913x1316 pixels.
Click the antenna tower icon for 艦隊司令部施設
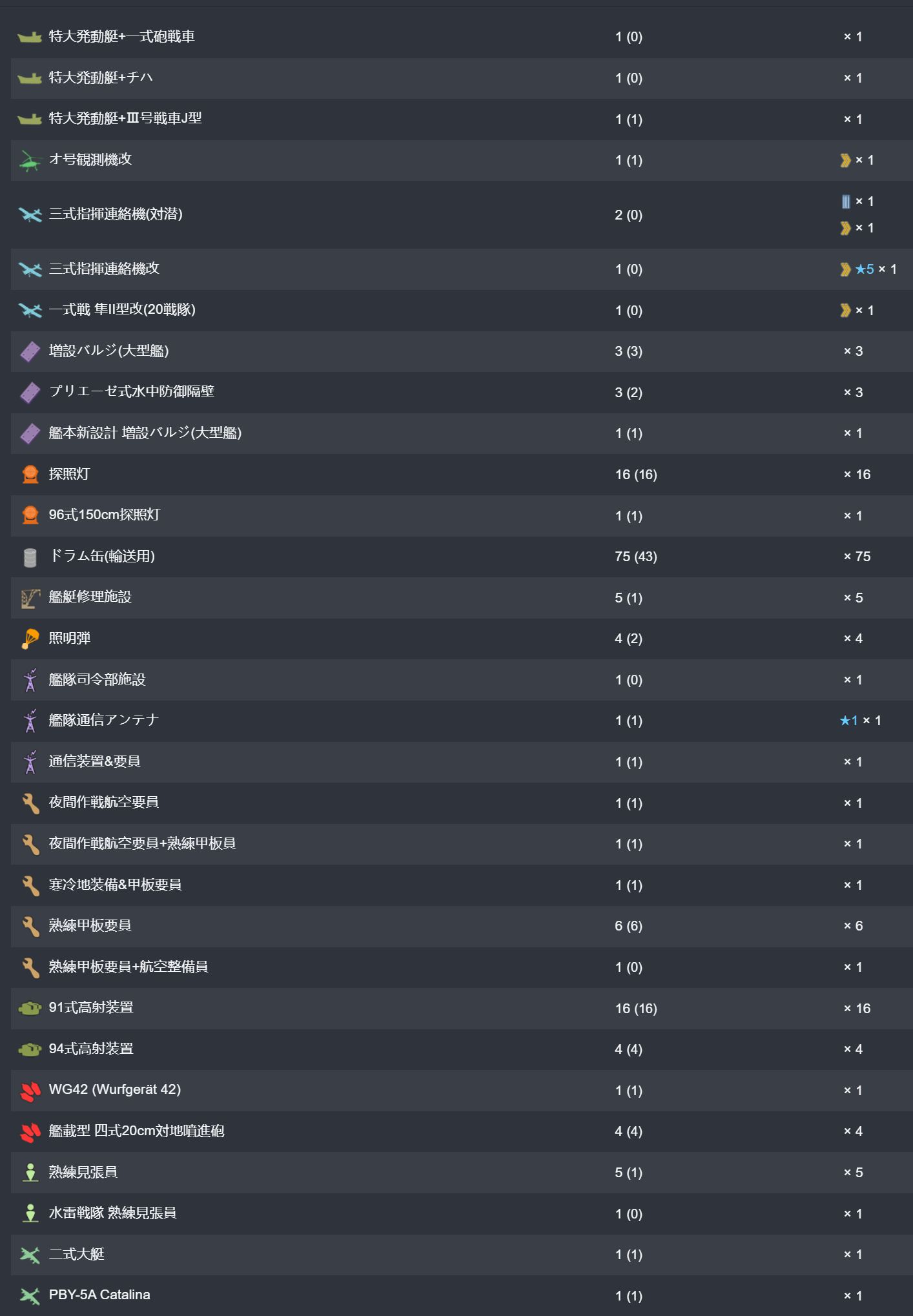pos(30,680)
